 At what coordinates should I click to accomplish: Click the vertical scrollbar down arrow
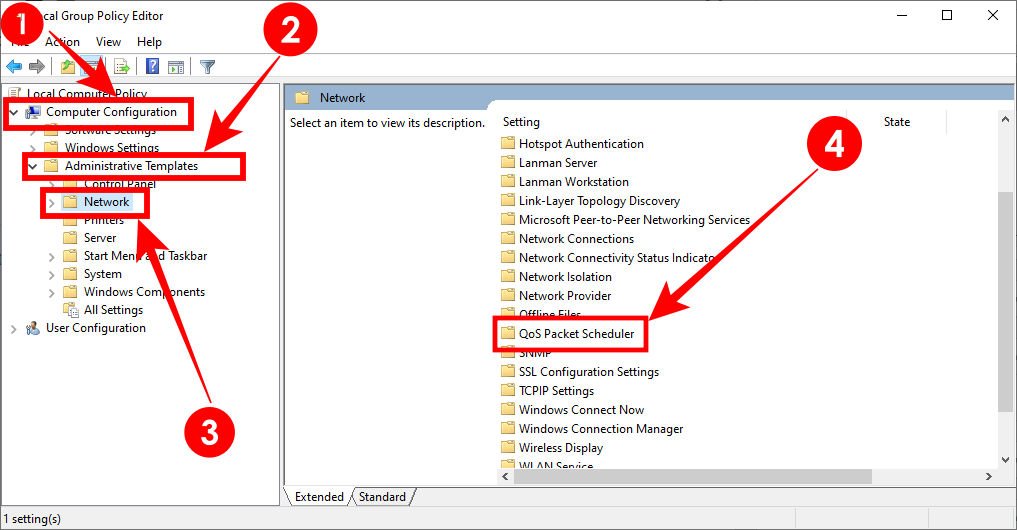click(1005, 459)
